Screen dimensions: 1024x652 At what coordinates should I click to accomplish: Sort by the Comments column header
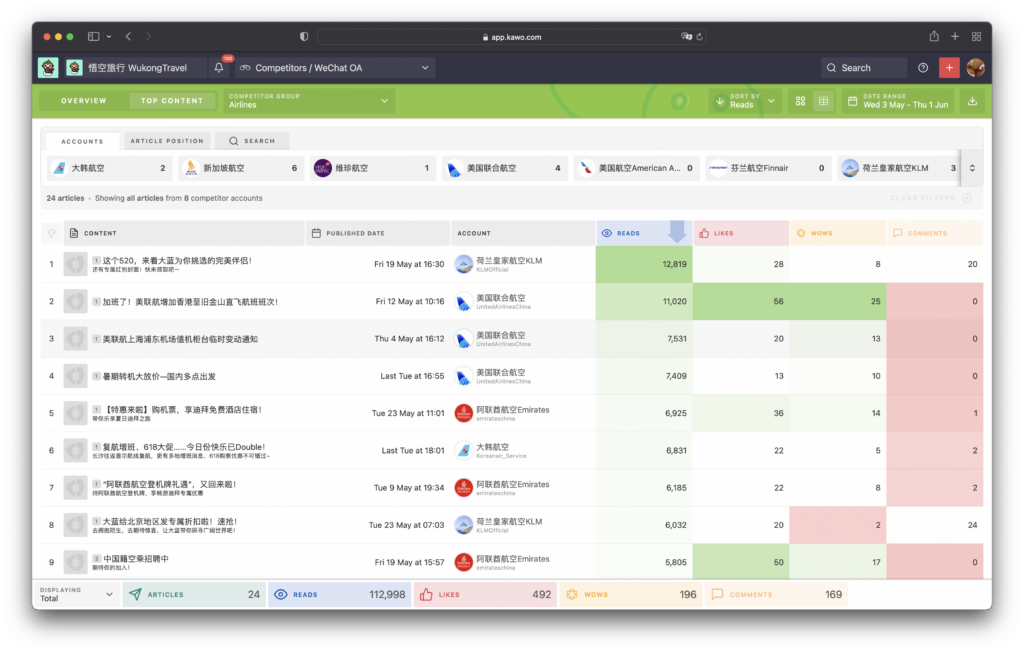click(935, 233)
